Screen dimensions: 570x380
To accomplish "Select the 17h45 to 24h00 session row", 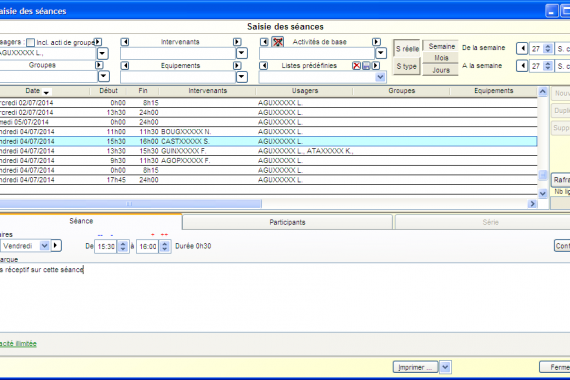I will coord(268,180).
